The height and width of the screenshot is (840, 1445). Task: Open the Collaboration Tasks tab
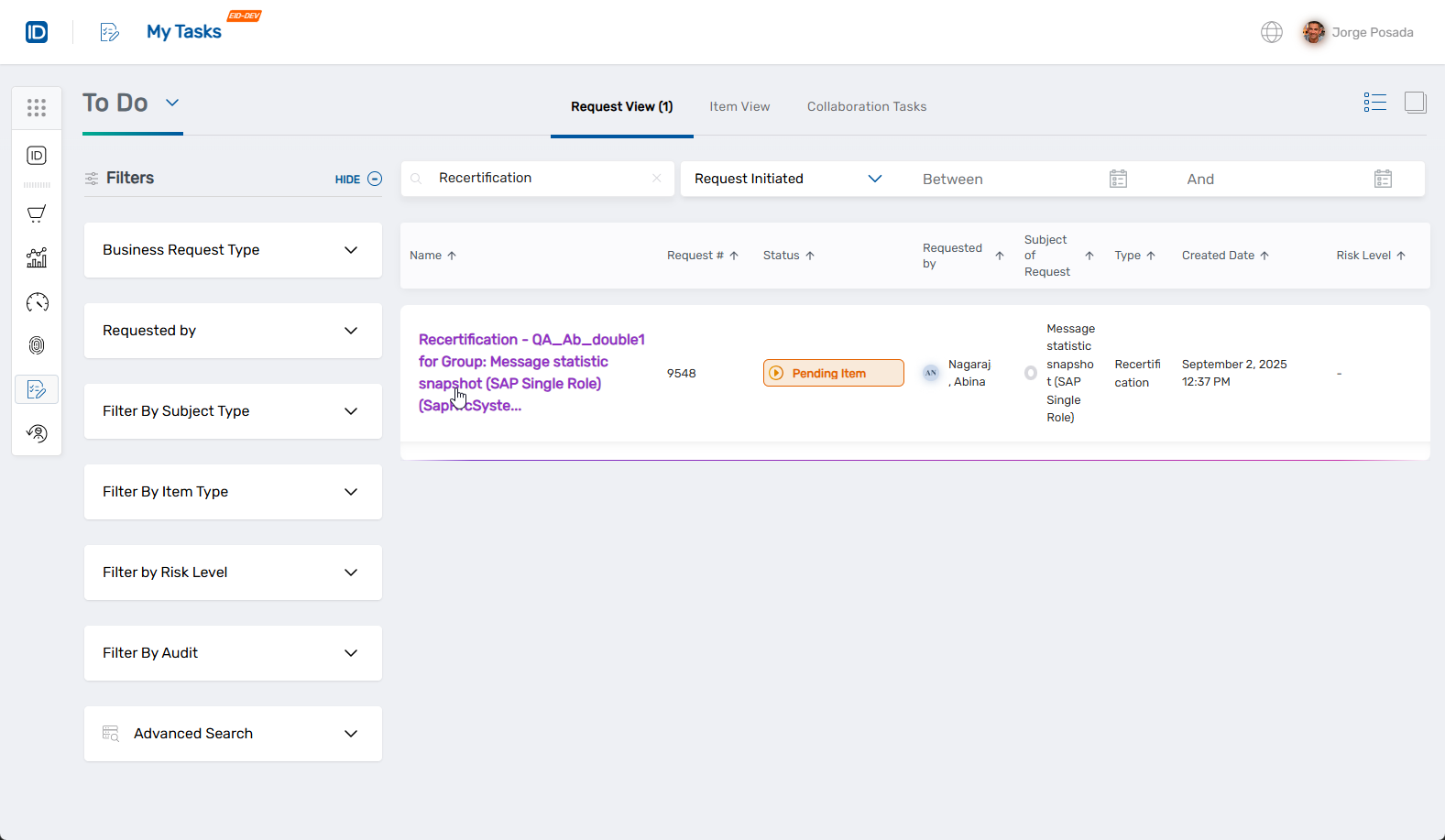point(866,107)
